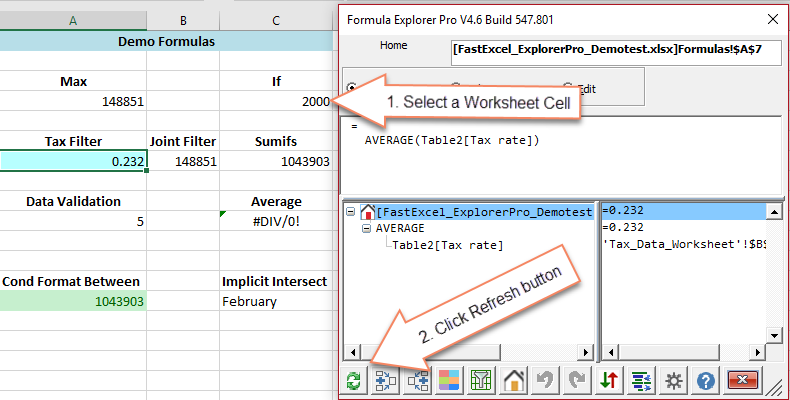Click value pane vertical scrollbar up arrow

[774, 212]
